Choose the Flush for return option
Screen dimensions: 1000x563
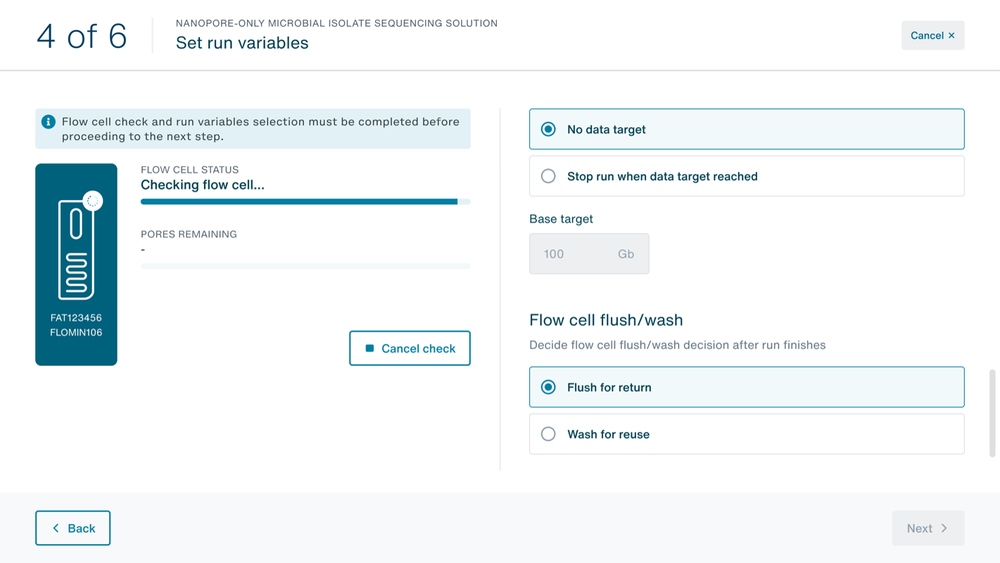pos(747,387)
